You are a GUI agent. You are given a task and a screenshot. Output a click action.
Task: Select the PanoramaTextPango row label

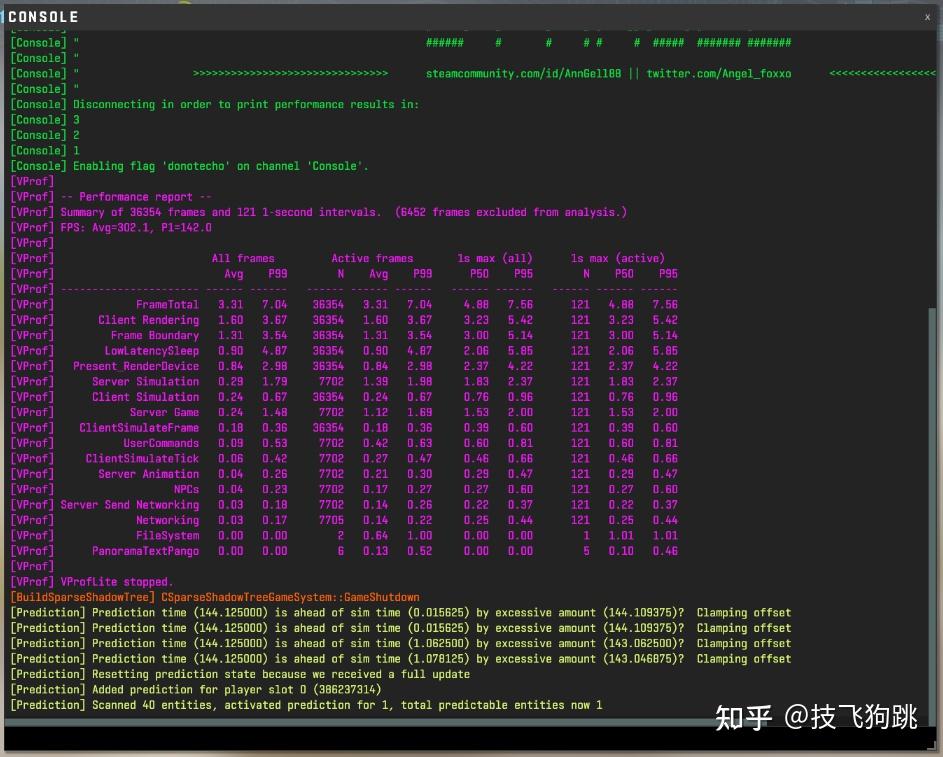pos(146,551)
